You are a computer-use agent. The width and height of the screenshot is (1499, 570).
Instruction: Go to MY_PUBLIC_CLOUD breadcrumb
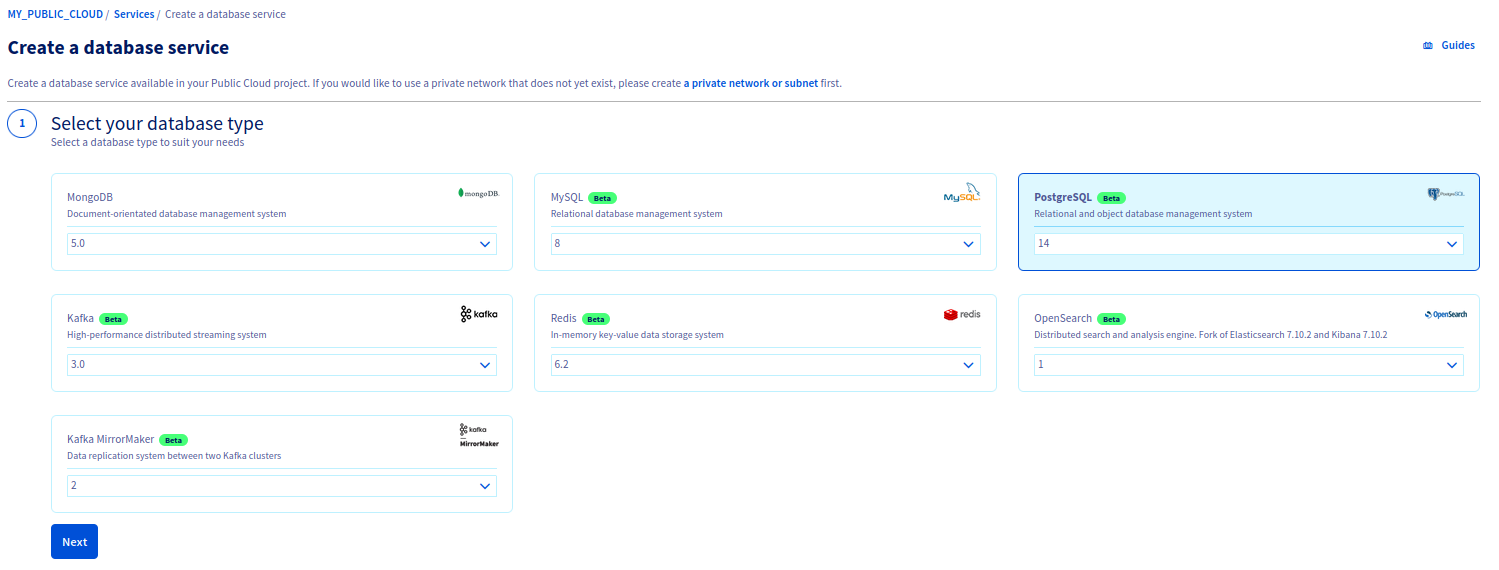pos(55,15)
